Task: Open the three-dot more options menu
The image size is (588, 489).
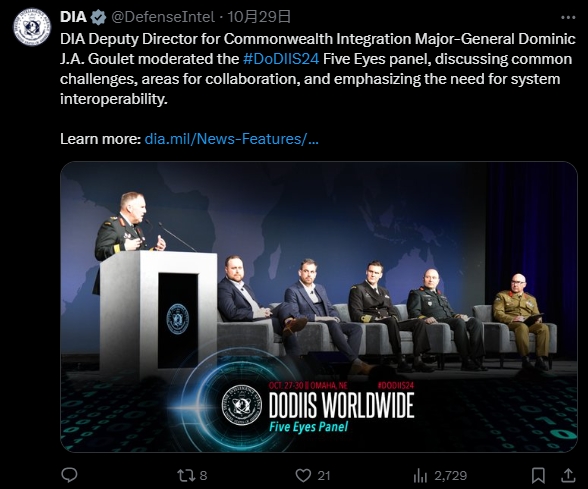Action: click(x=568, y=17)
